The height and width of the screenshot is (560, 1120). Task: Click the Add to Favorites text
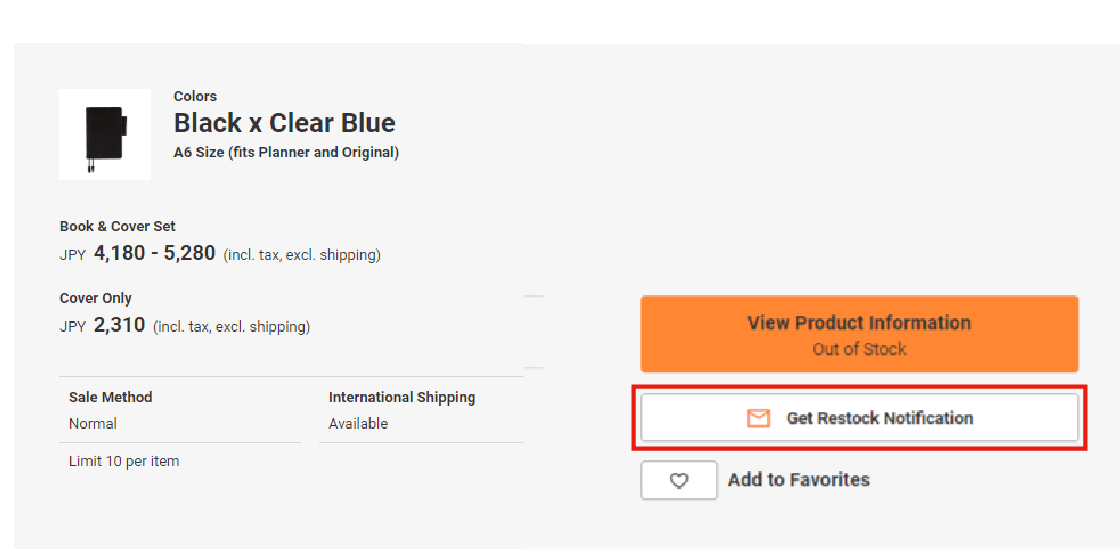point(799,480)
